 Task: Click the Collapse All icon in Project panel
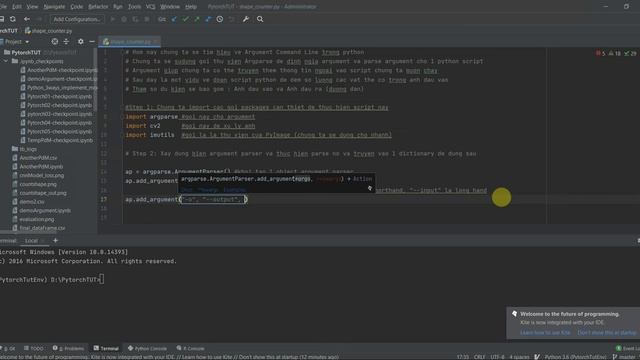pos(66,42)
